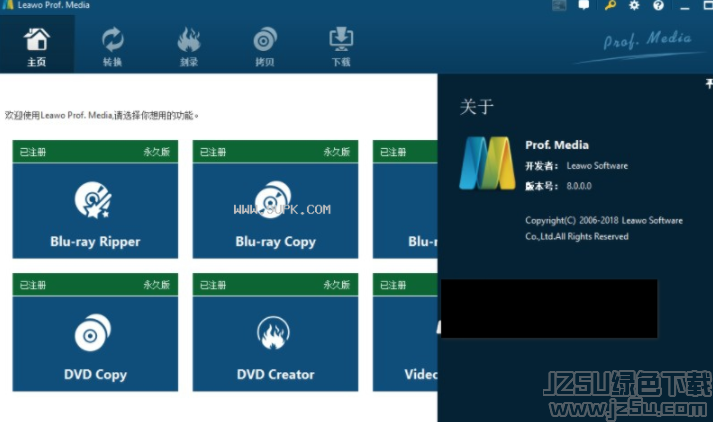Image resolution: width=713 pixels, height=422 pixels.
Task: Click the DVD Copy discs icon
Action: [x=93, y=332]
